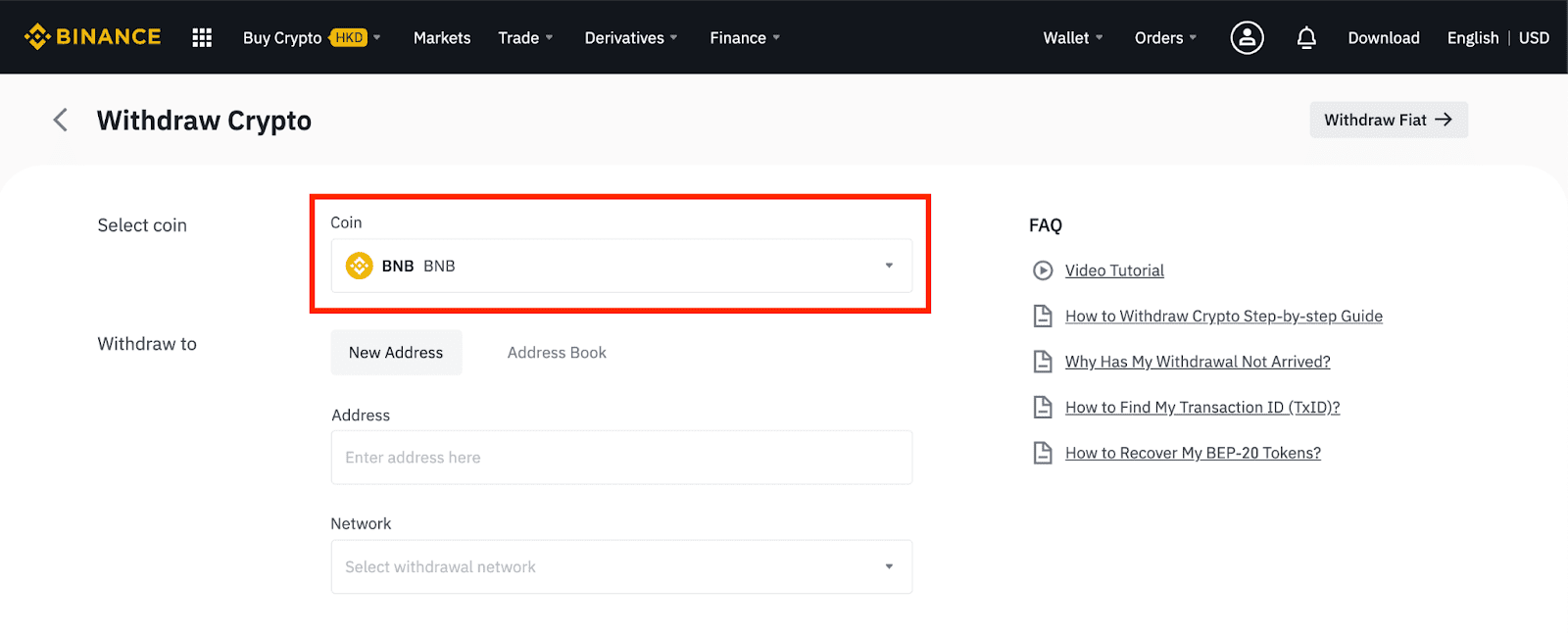Open the Wallet dropdown menu
1568x635 pixels.
[x=1073, y=37]
